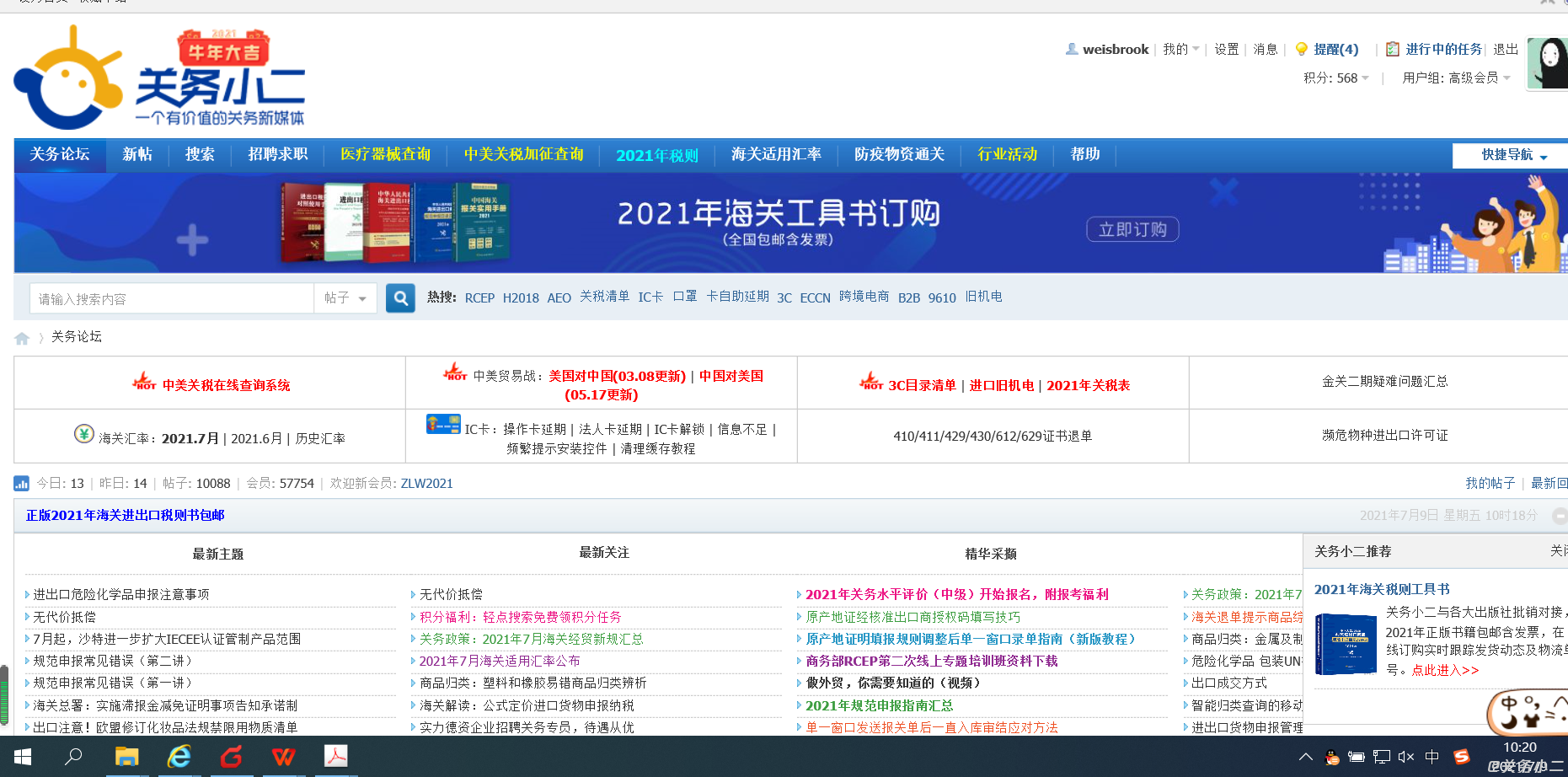The height and width of the screenshot is (777, 1568).
Task: Open the 帮助 nav tab
Action: click(x=1085, y=155)
